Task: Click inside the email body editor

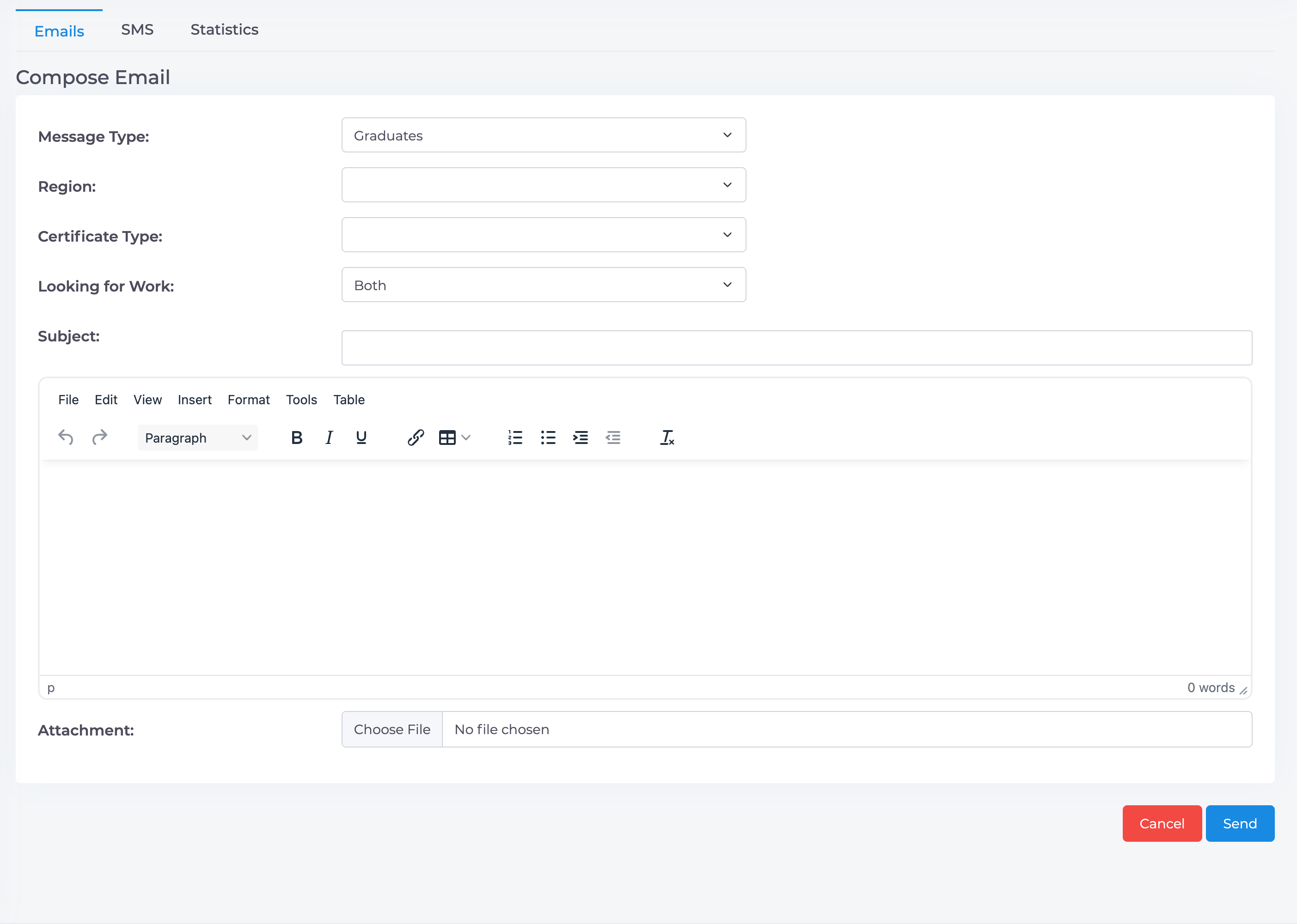Action: [645, 567]
